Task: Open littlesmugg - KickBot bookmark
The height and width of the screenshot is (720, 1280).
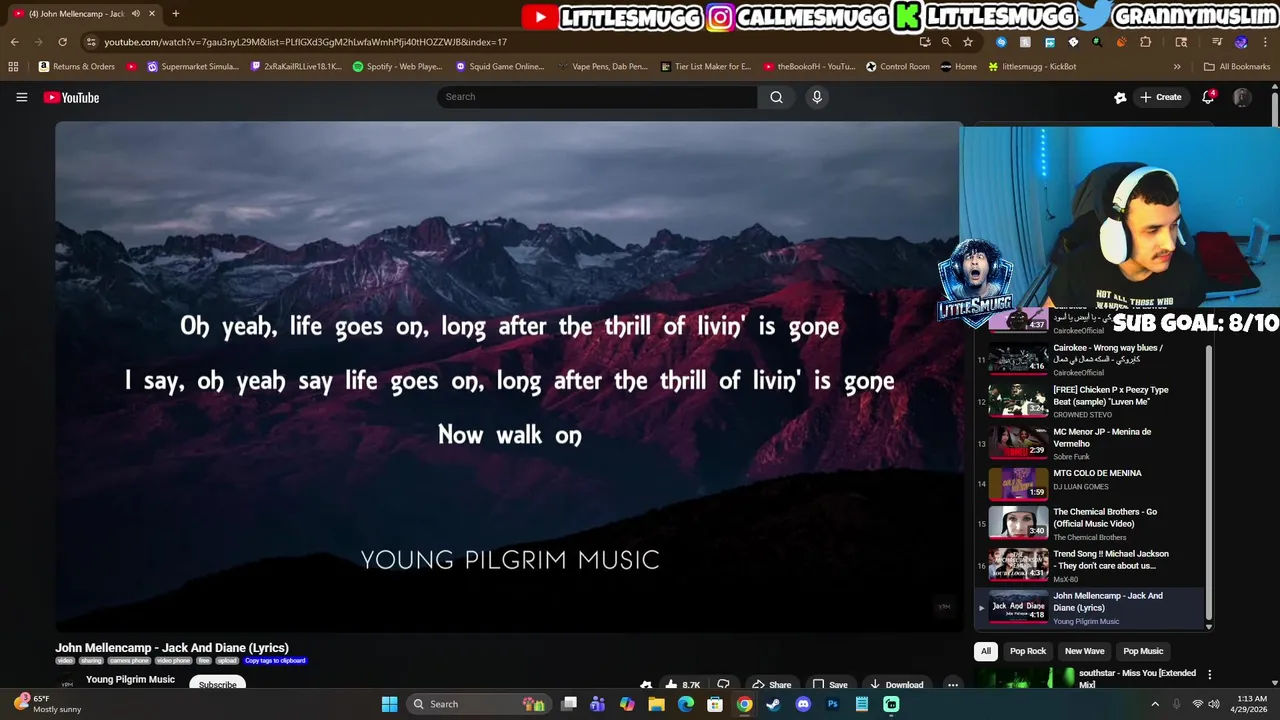Action: pos(1032,67)
